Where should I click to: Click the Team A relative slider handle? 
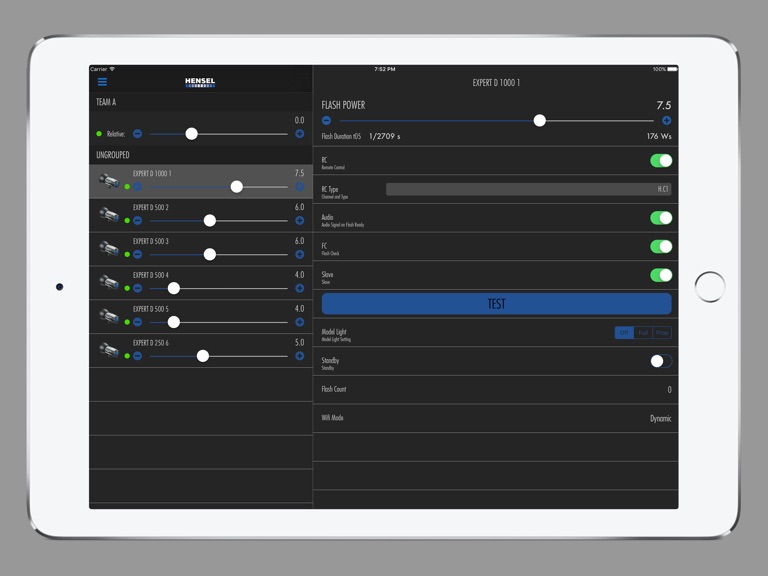[192, 134]
